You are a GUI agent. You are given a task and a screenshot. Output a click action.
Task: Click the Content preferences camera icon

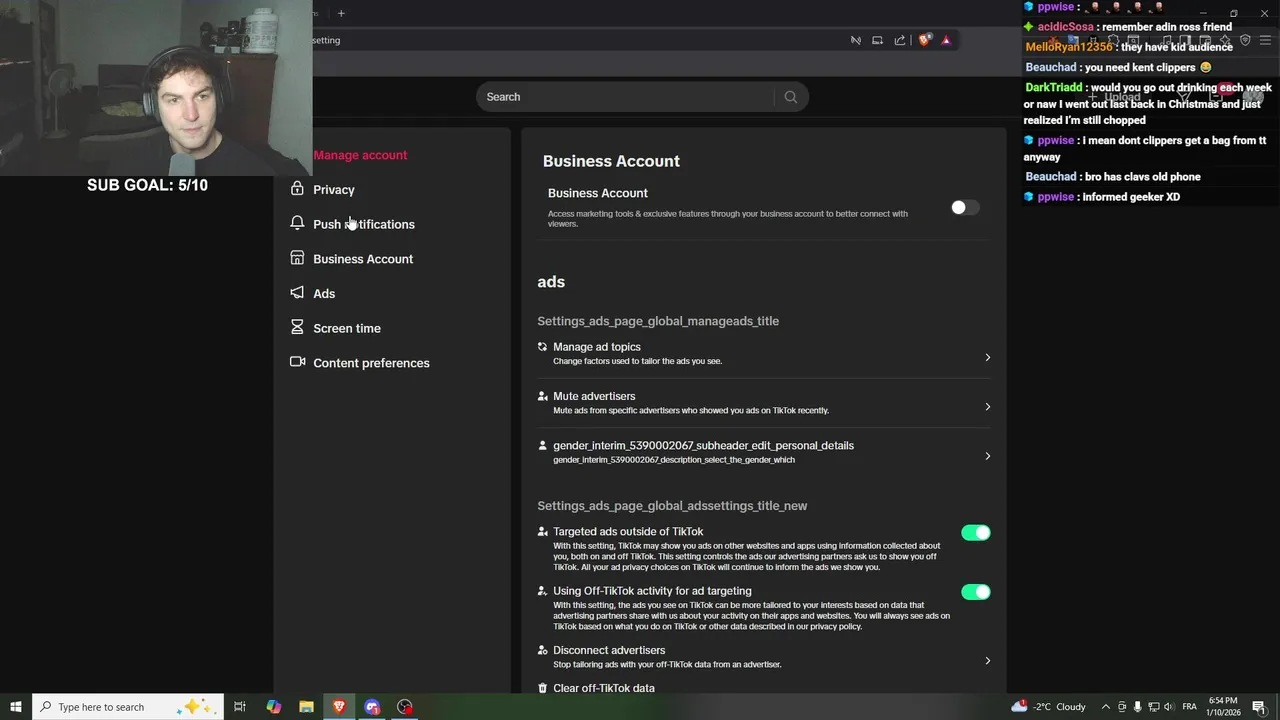[x=297, y=362]
